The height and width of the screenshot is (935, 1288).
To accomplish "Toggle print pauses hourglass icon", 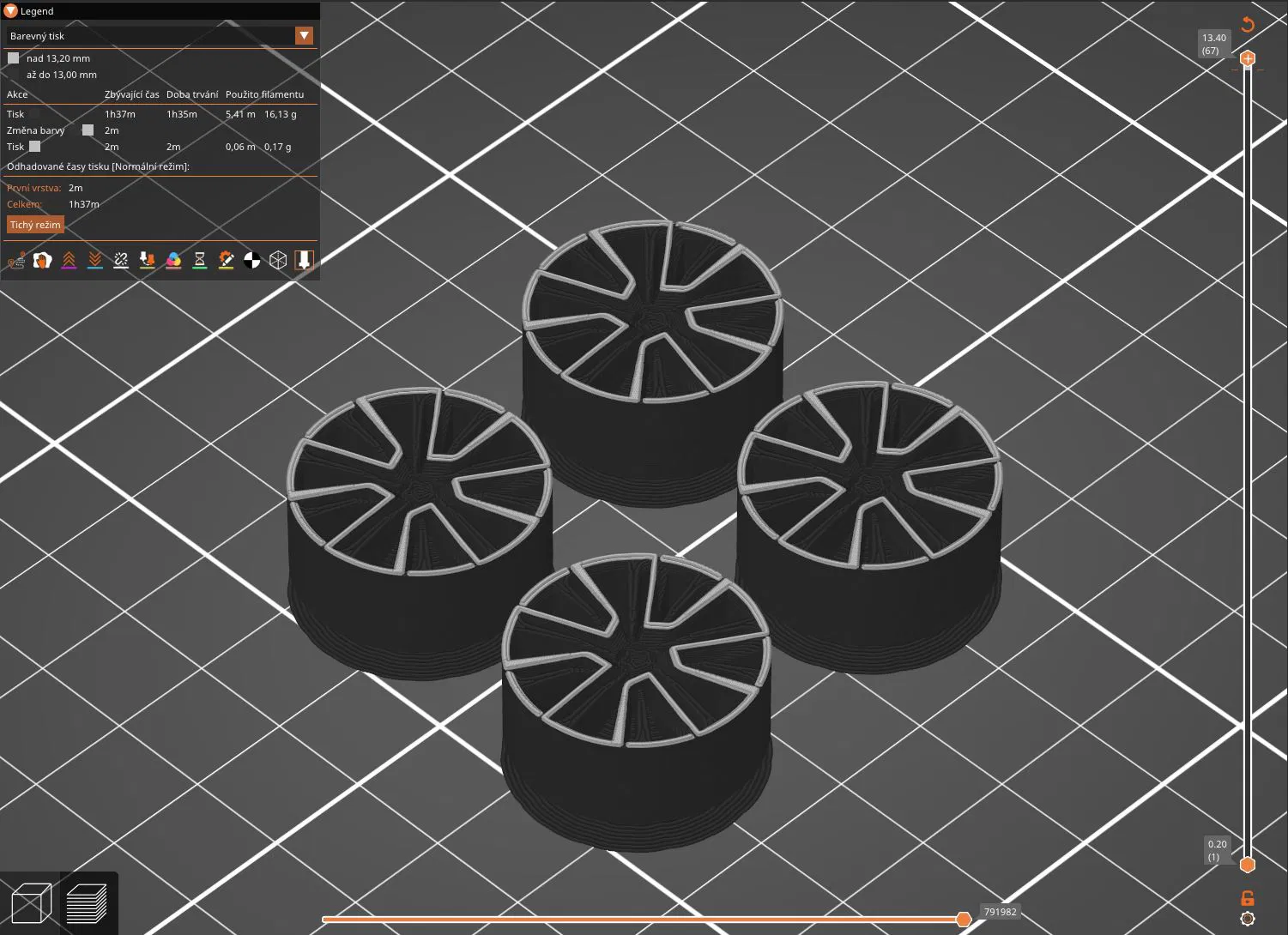I will (200, 260).
